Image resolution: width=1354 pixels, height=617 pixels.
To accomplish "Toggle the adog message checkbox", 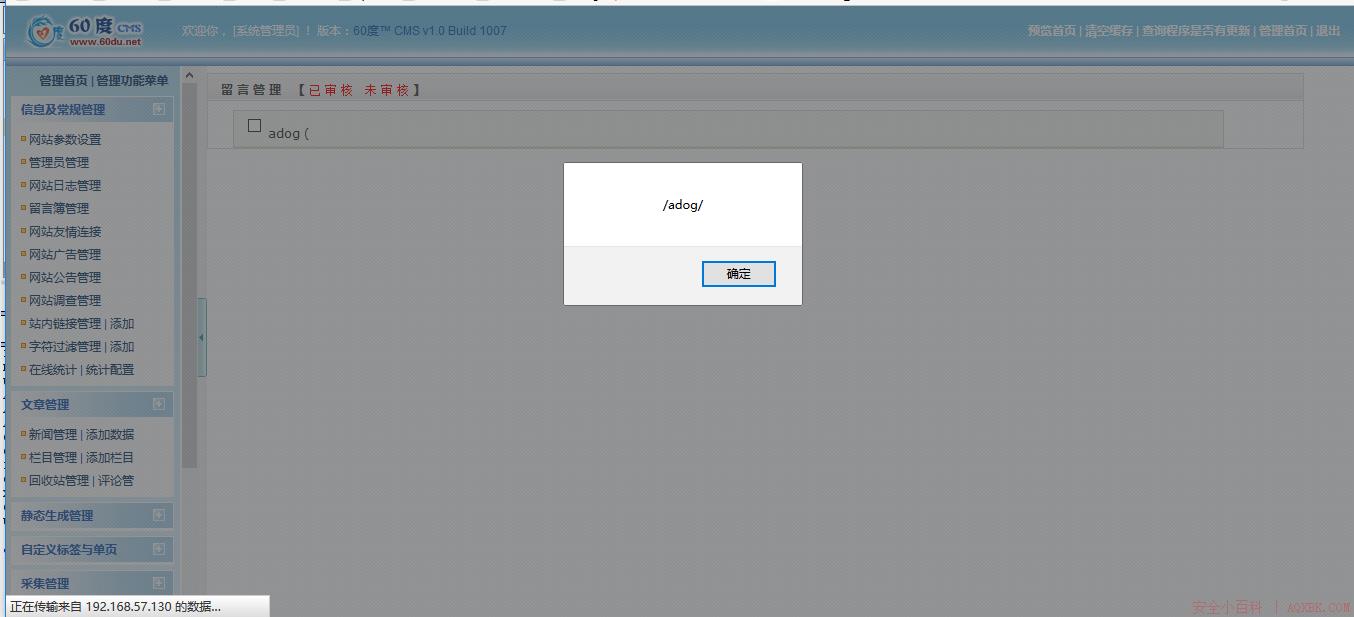I will click(254, 126).
